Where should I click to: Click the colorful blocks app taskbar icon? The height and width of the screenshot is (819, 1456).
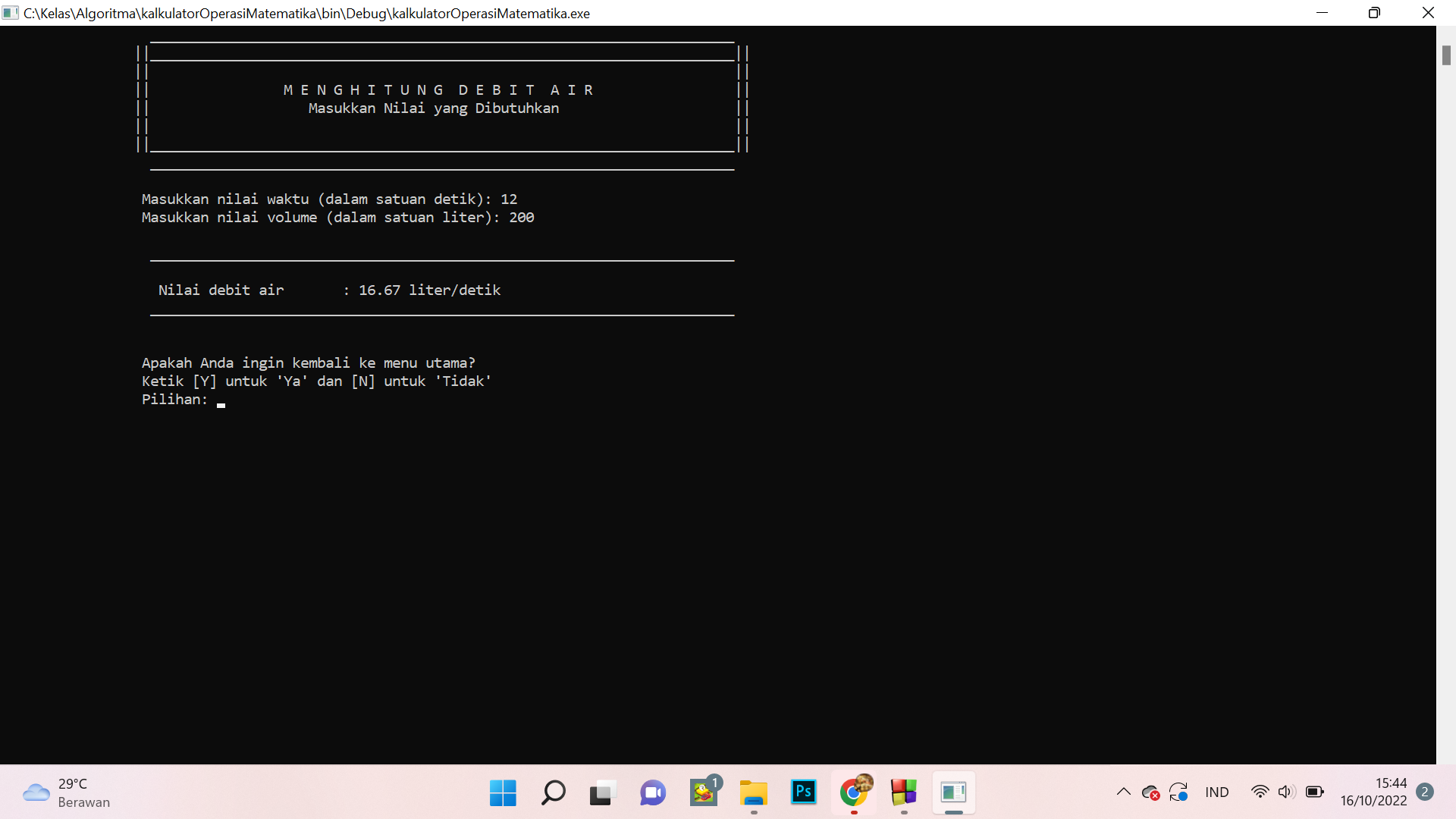[903, 792]
